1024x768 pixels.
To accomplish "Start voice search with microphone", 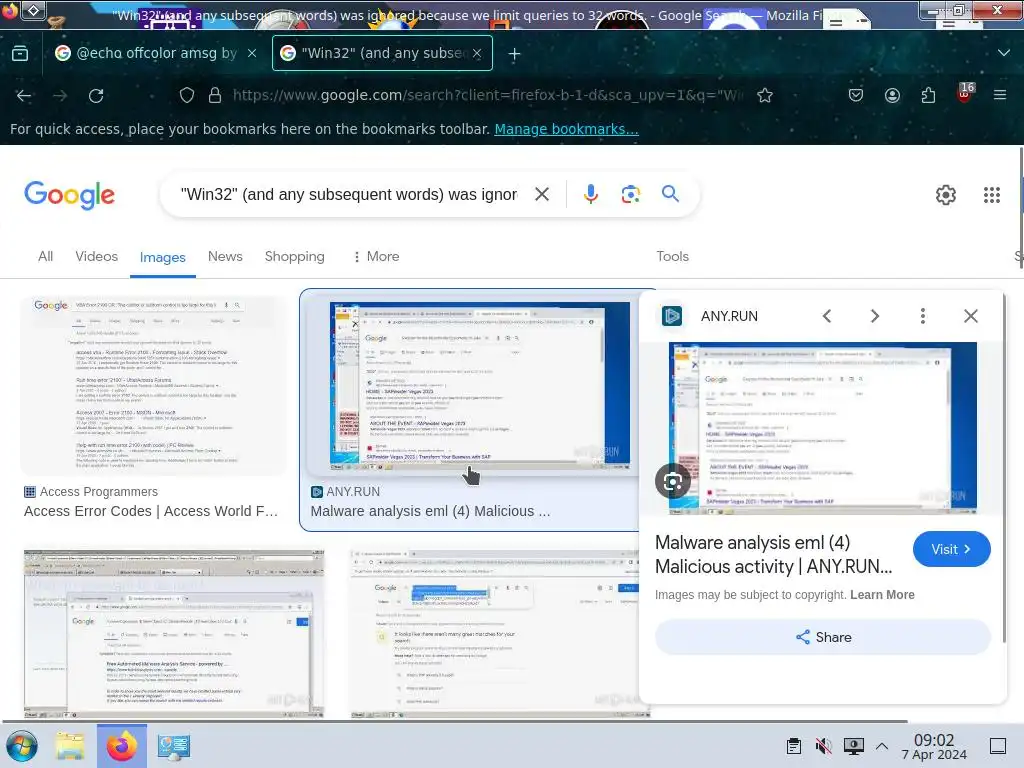I will pos(590,194).
